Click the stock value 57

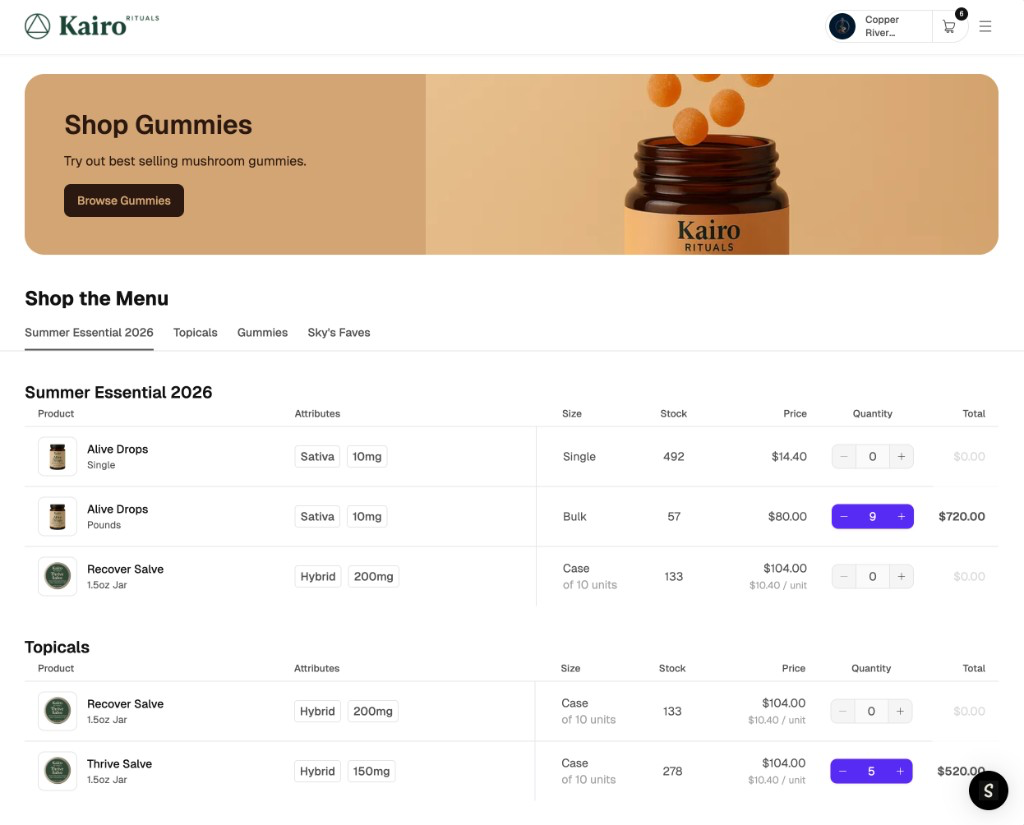tap(674, 517)
